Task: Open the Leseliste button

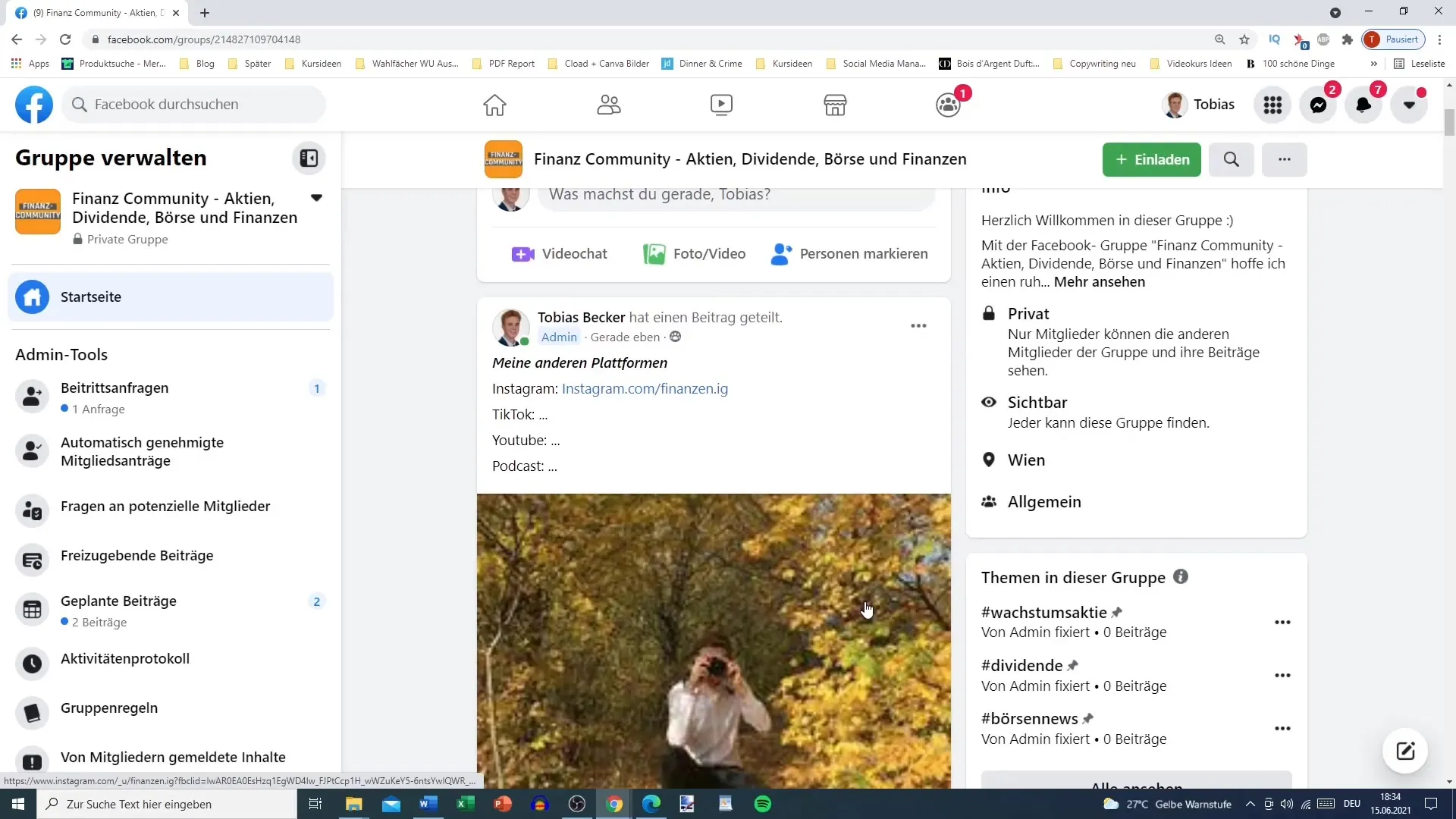Action: (x=1420, y=64)
